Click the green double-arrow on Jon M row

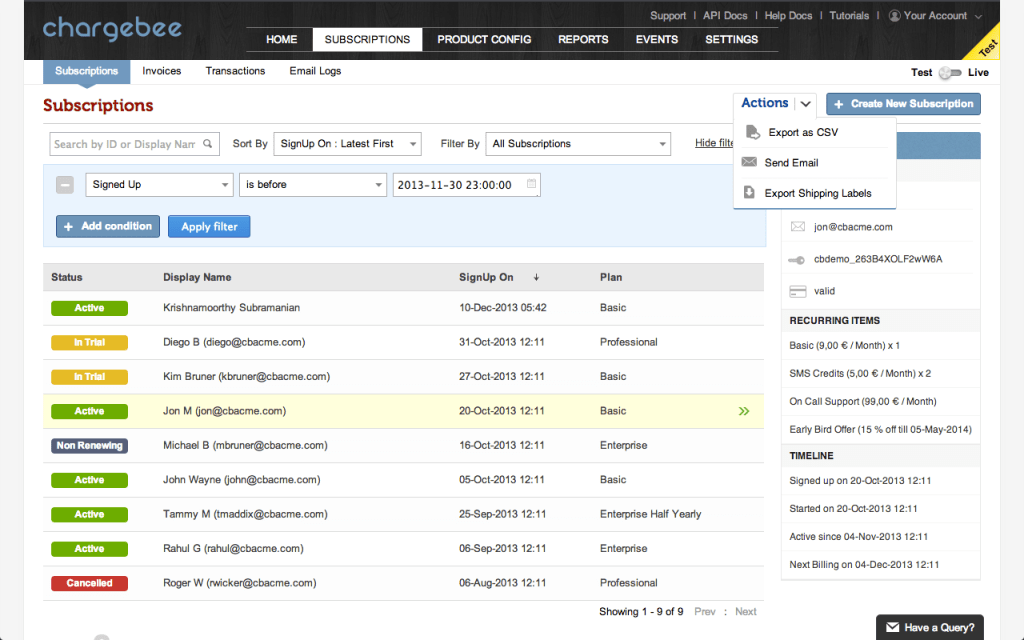pos(743,411)
